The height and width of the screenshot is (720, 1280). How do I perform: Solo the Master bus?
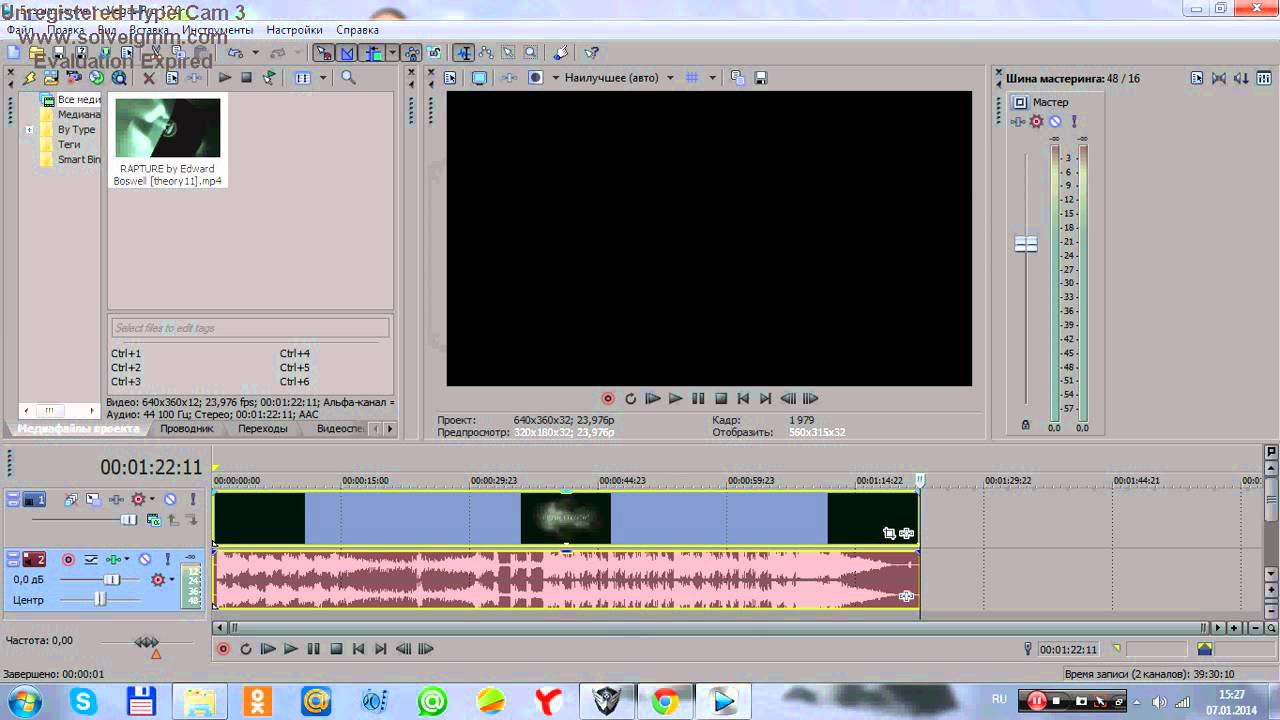[1074, 121]
